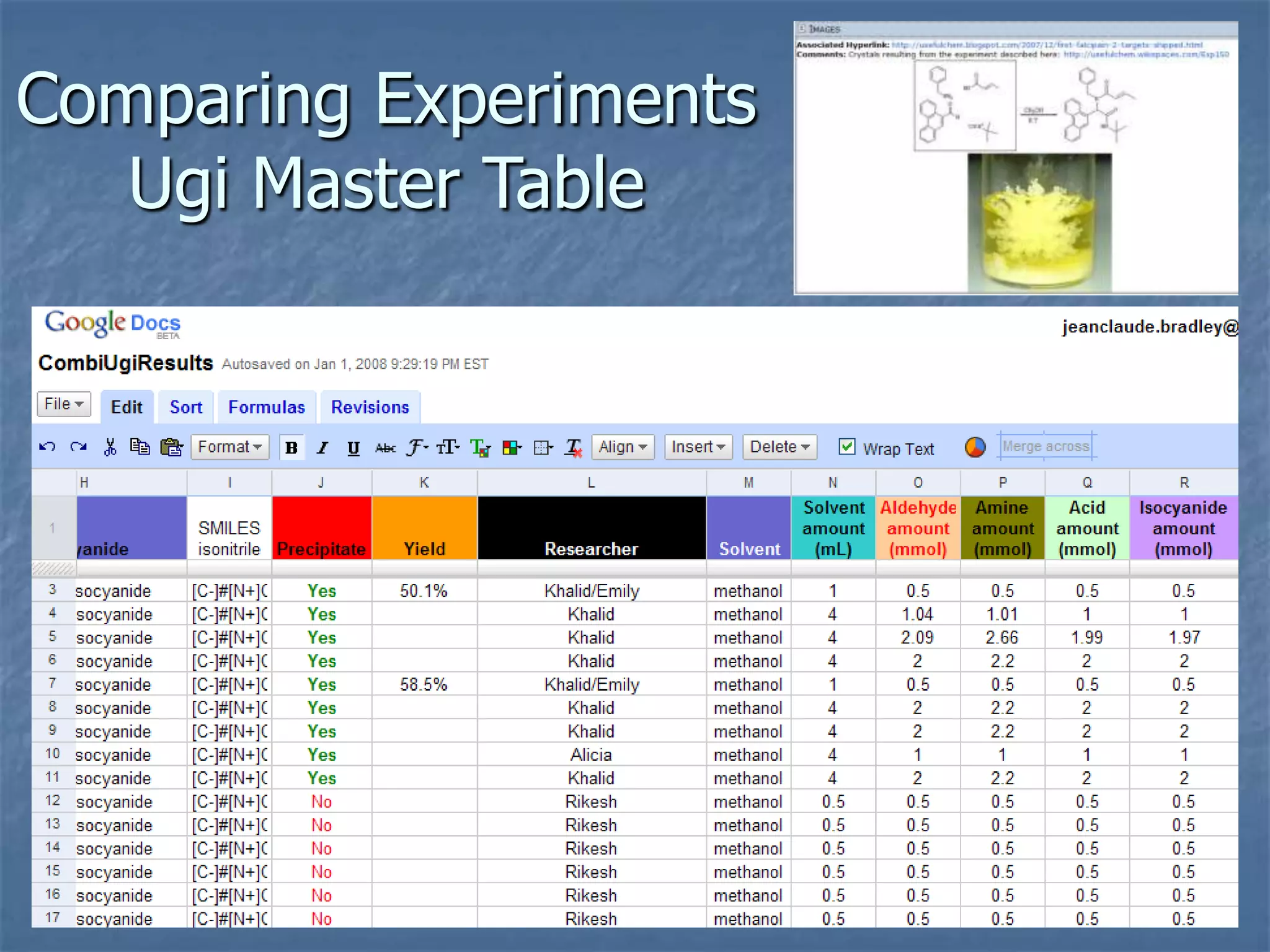Uncheck the Wrap Text checkbox
The image size is (1270, 952).
click(x=846, y=447)
